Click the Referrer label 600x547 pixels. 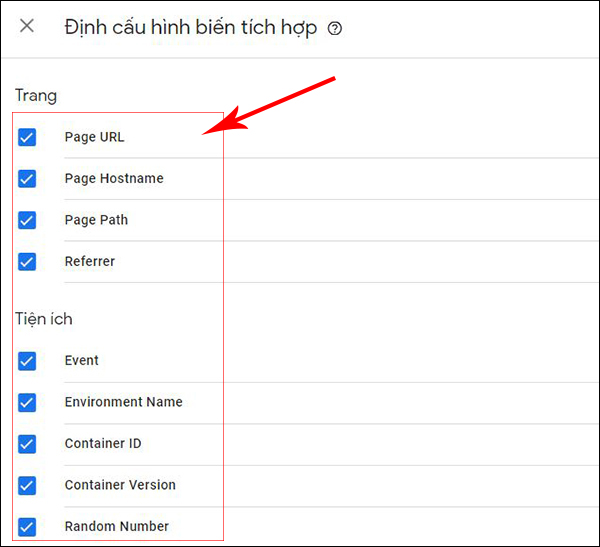pyautogui.click(x=90, y=261)
